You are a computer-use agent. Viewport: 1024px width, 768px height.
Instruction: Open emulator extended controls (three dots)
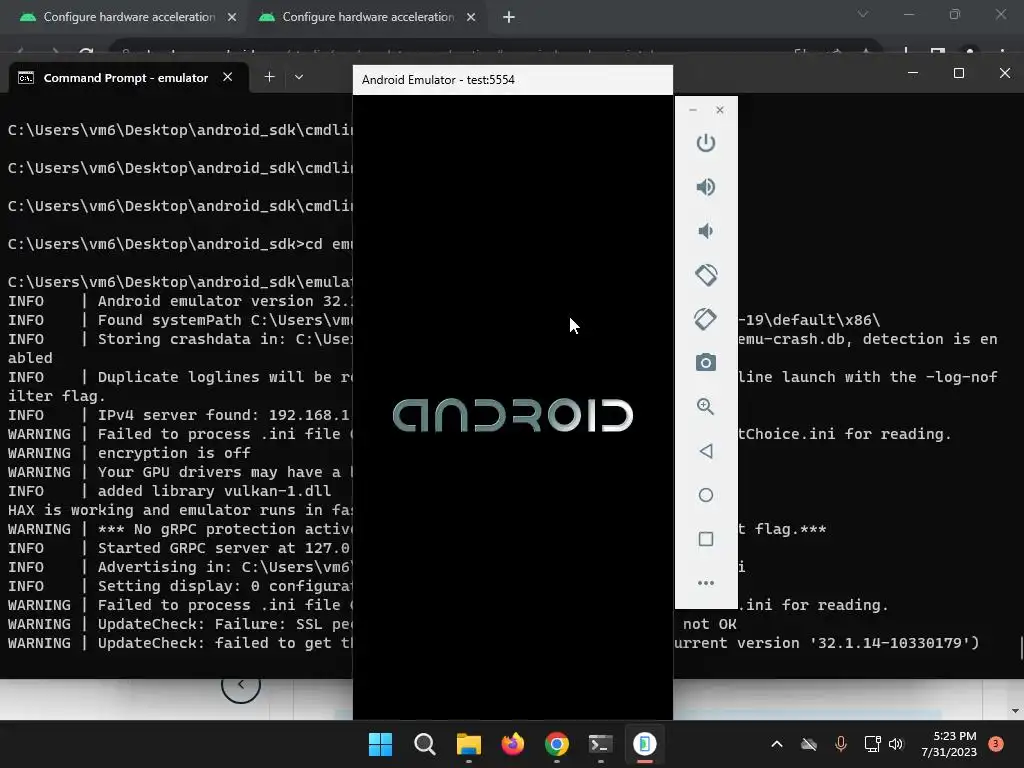705,583
